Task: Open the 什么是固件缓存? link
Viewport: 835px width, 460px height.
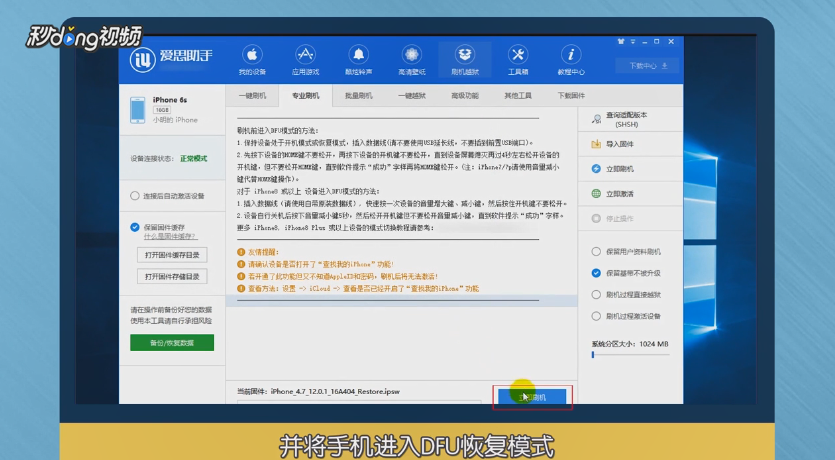Action: click(170, 236)
